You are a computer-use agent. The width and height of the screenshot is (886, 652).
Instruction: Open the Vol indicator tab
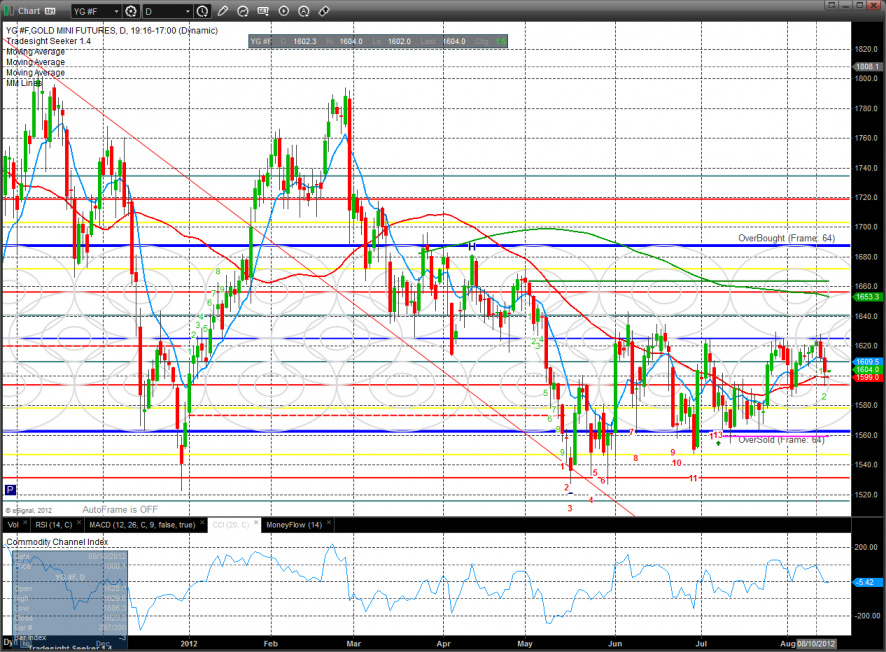pos(13,524)
